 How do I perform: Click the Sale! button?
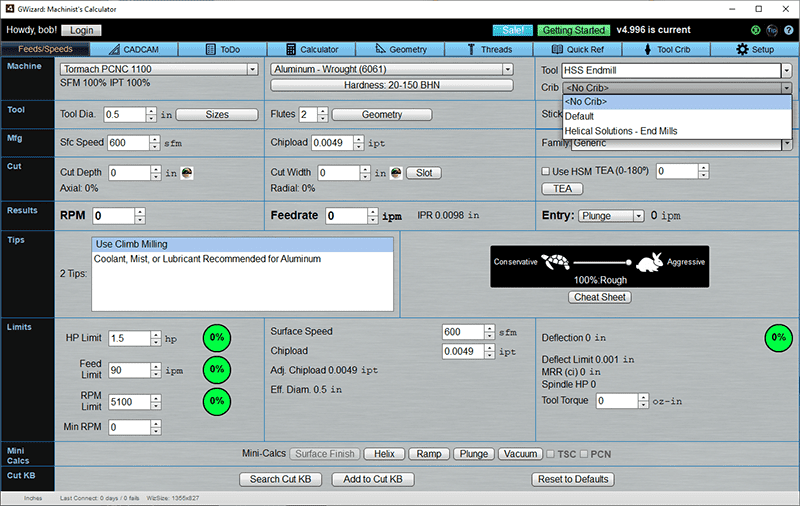(512, 31)
